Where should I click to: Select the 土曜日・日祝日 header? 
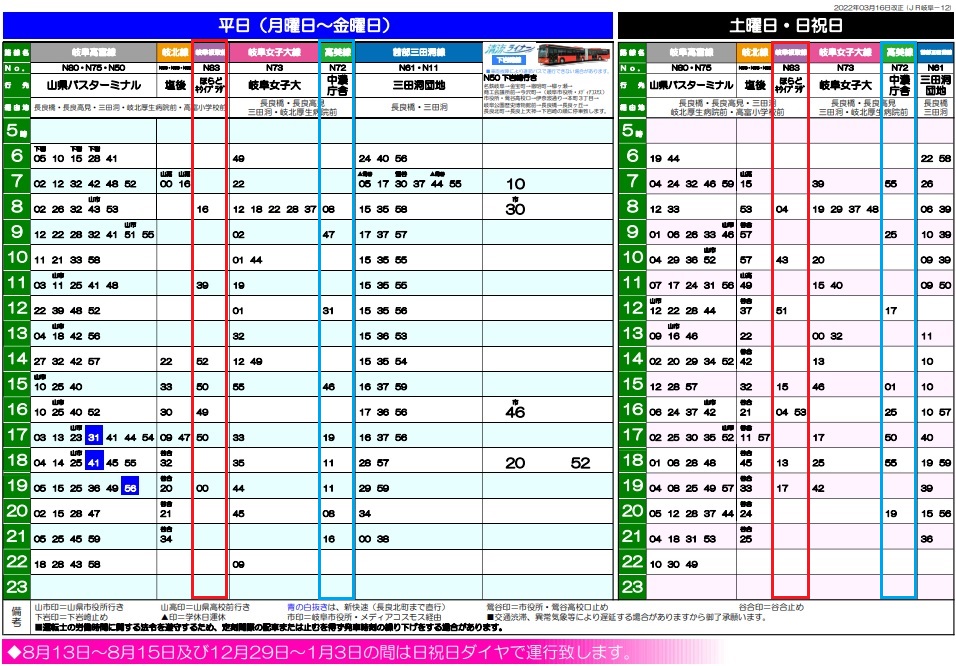click(785, 25)
